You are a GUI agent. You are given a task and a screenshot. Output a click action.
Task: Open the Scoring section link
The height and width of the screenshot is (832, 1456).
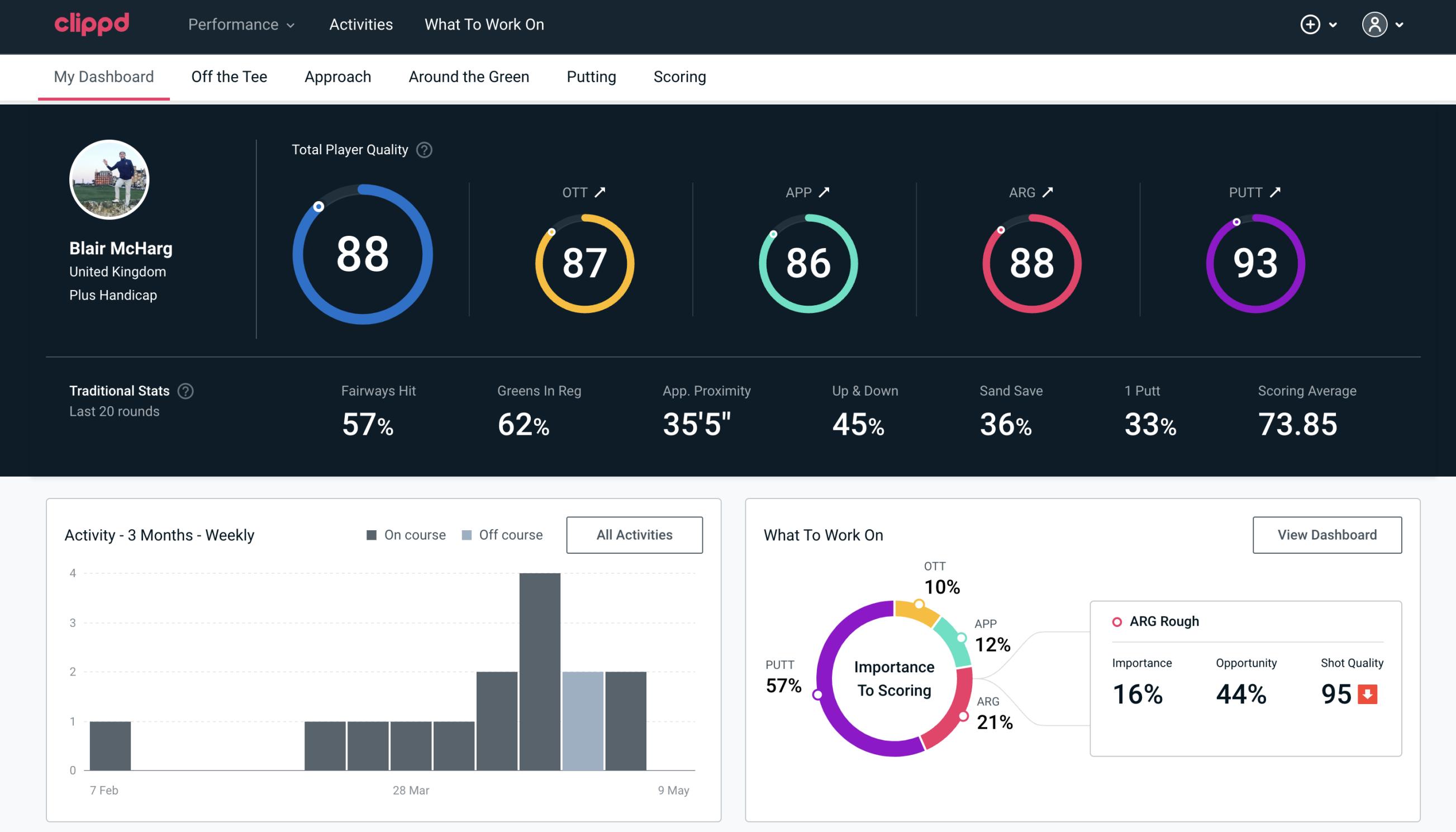pos(680,76)
